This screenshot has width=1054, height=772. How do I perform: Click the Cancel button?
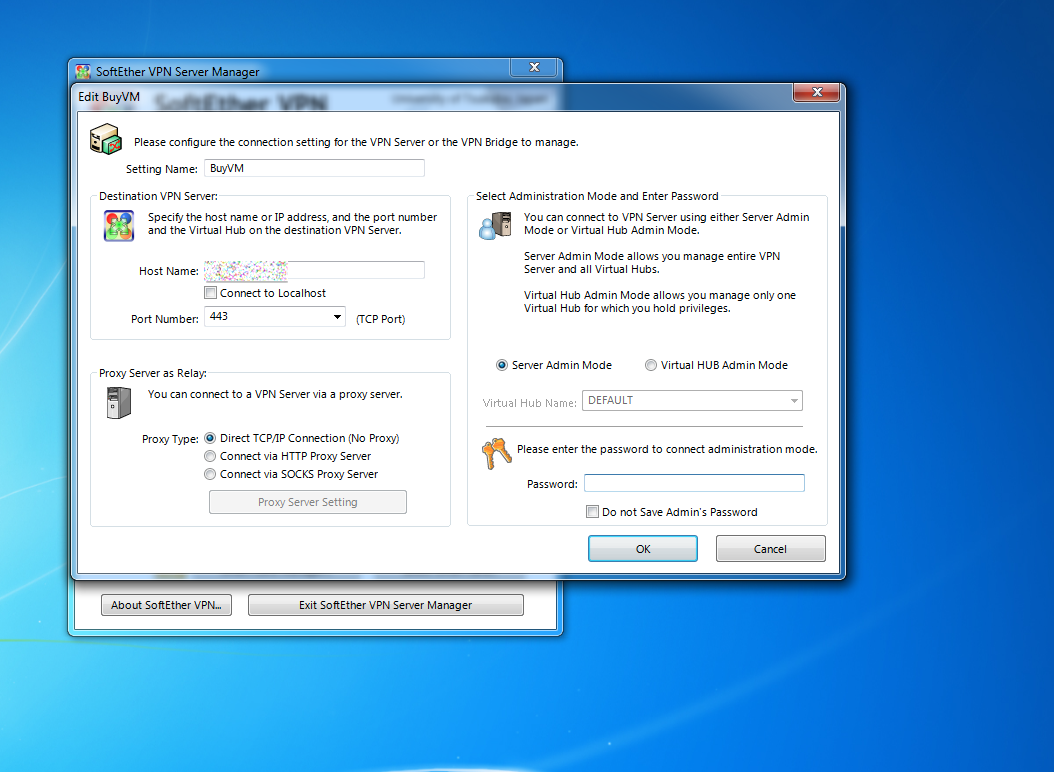770,549
